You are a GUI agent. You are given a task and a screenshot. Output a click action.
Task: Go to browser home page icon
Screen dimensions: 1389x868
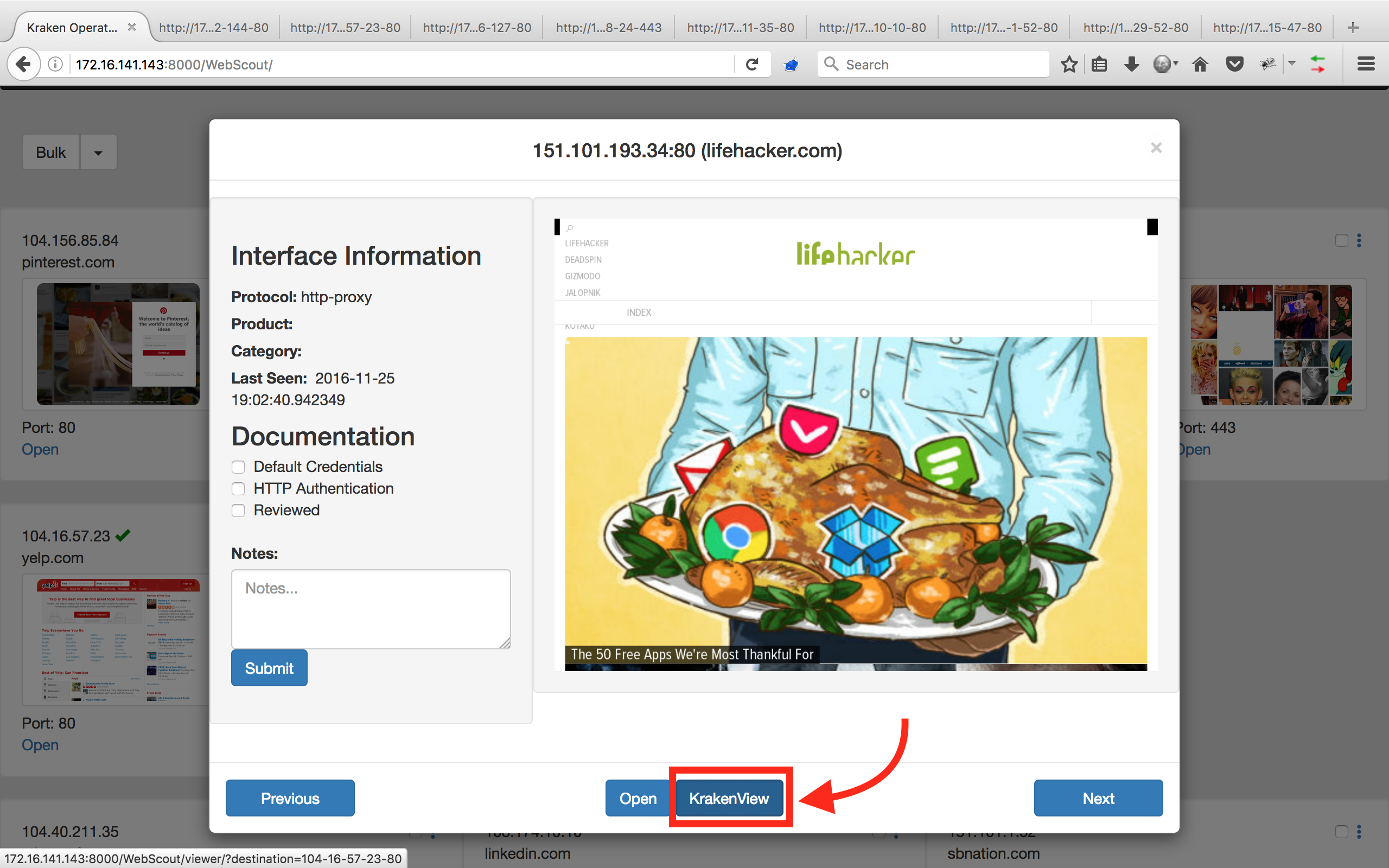(1200, 65)
